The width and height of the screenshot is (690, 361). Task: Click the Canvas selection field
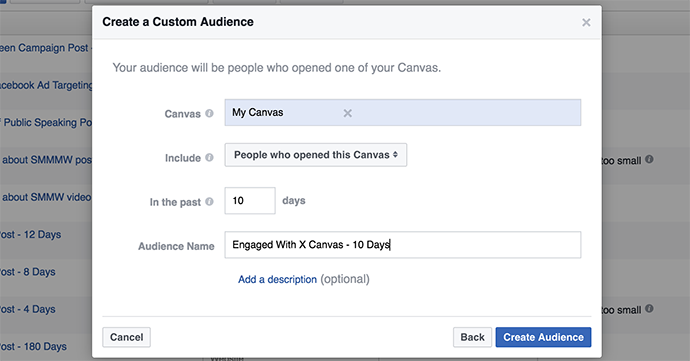[403, 113]
